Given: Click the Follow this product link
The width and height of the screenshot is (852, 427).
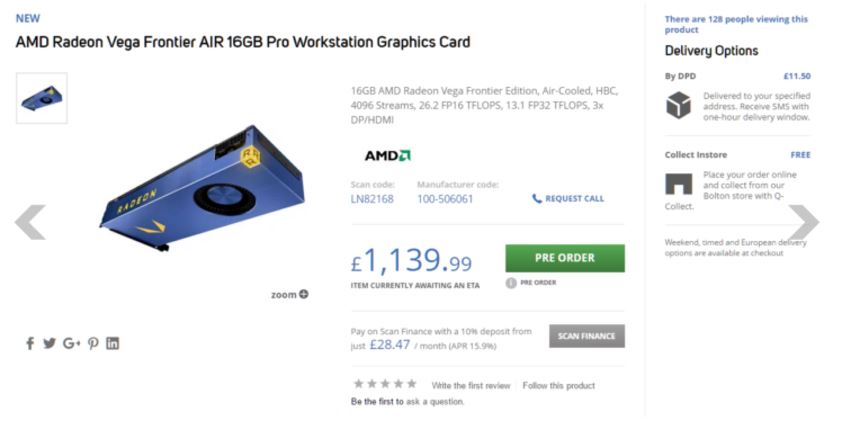Looking at the screenshot, I should coord(559,386).
